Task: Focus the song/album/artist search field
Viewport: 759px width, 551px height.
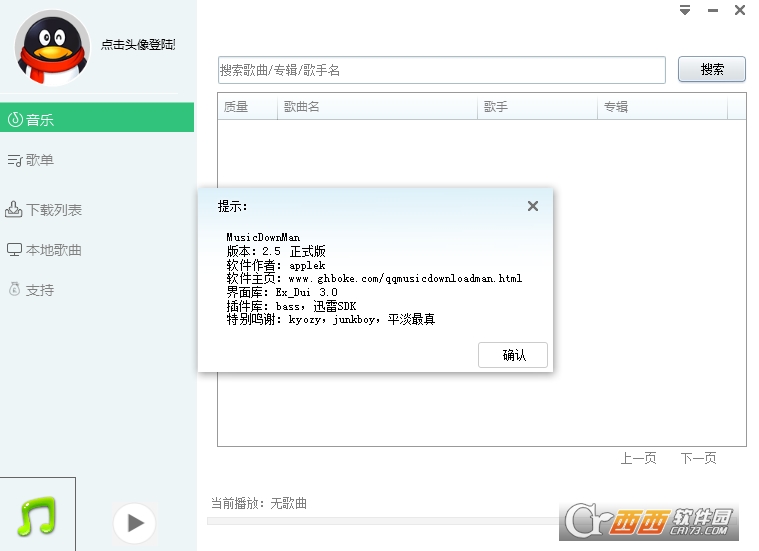Action: (441, 70)
